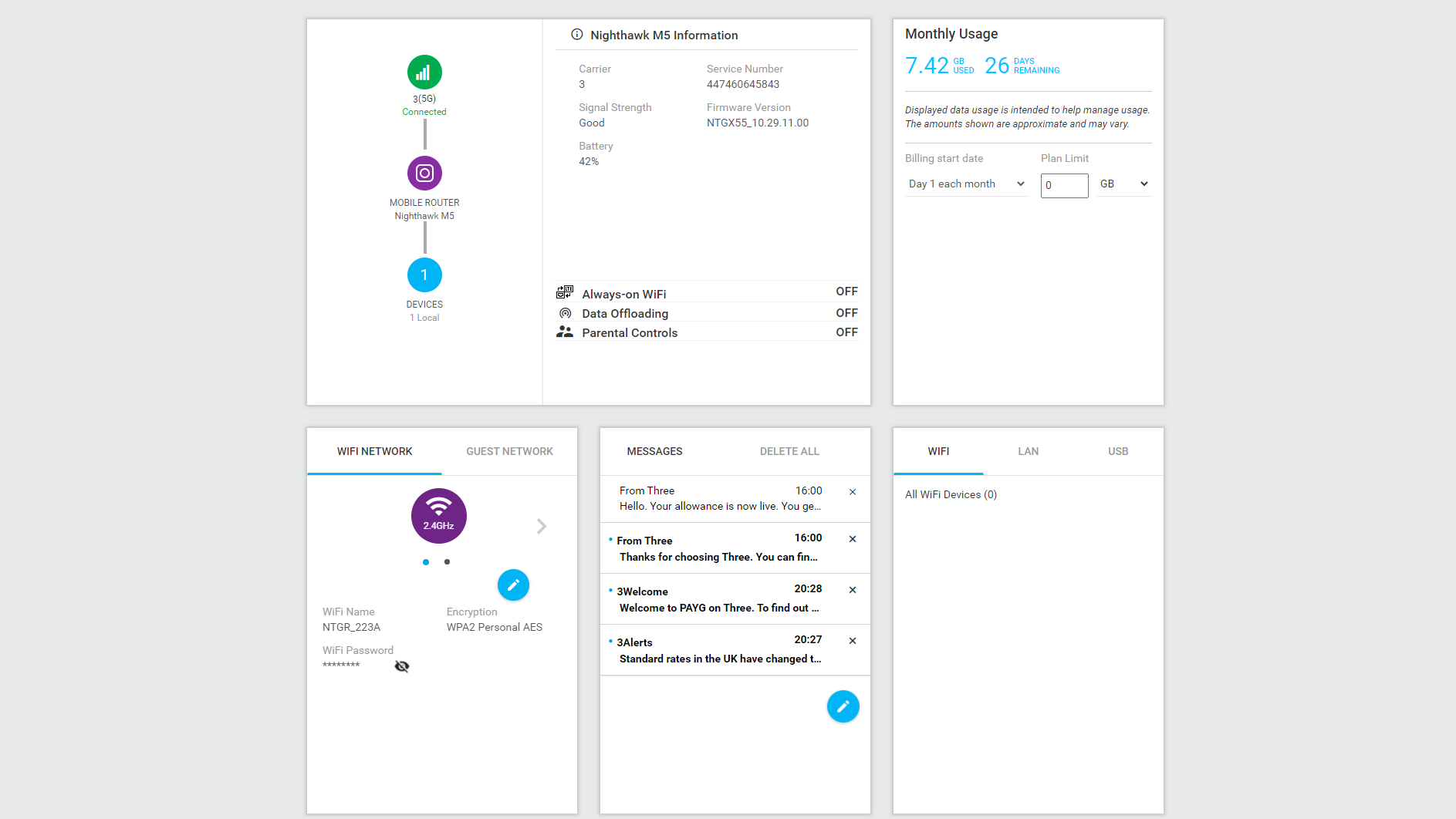
Task: Click the Parental Controls people icon
Action: click(x=565, y=332)
